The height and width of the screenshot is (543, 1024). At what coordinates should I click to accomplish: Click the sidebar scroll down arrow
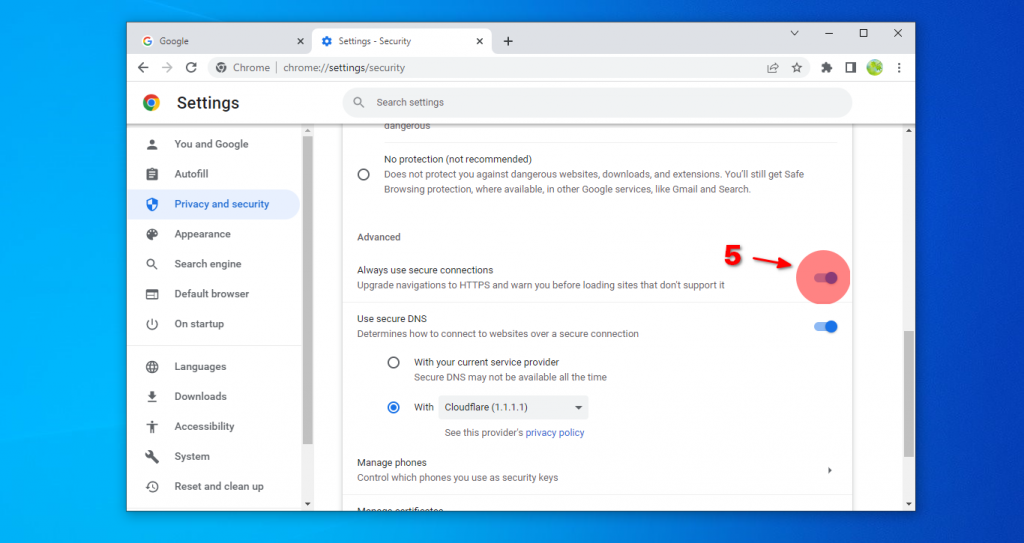[308, 504]
